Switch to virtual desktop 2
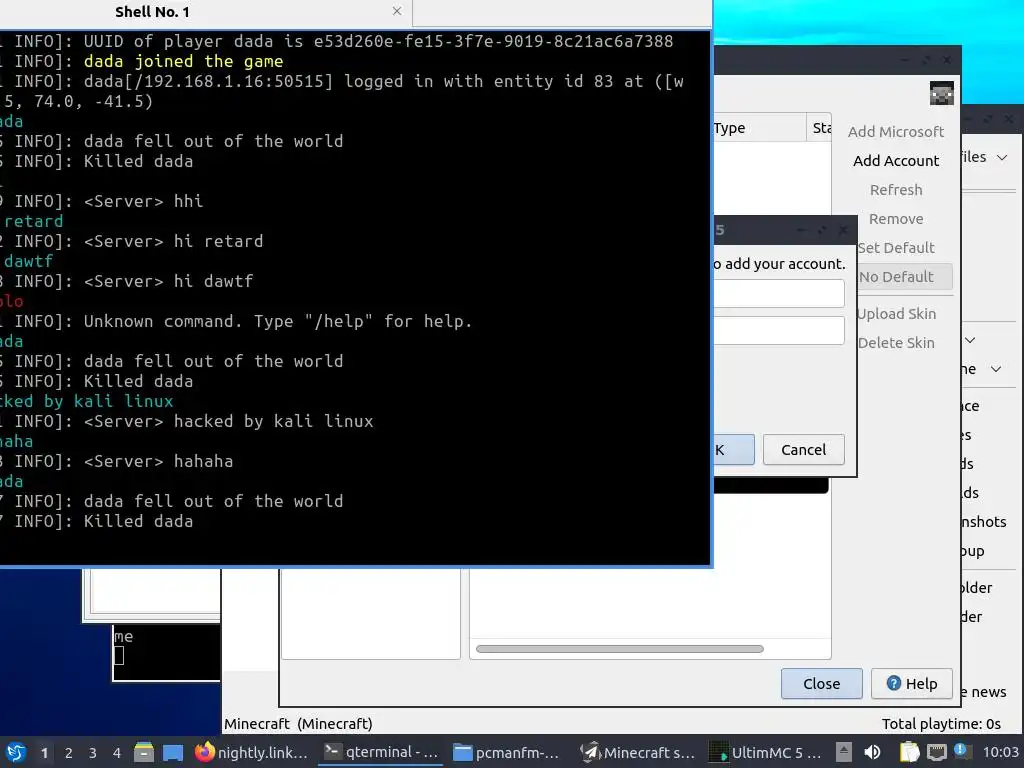This screenshot has width=1024, height=768. 69,753
